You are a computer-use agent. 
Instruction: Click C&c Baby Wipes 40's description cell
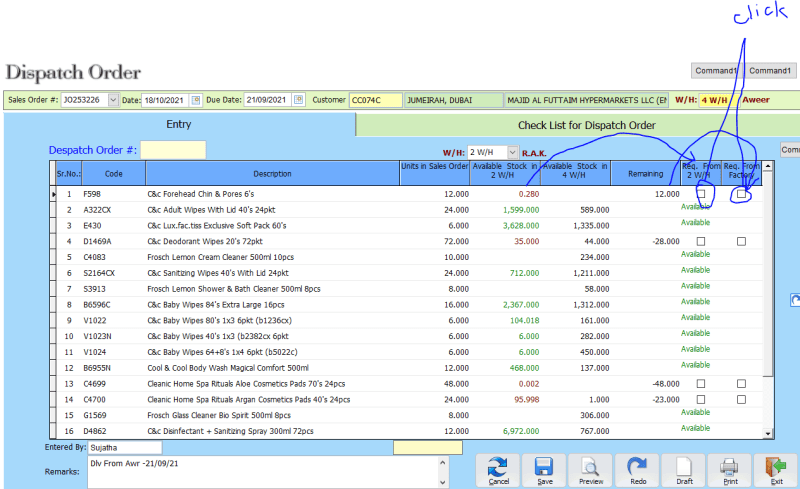[x=218, y=336]
